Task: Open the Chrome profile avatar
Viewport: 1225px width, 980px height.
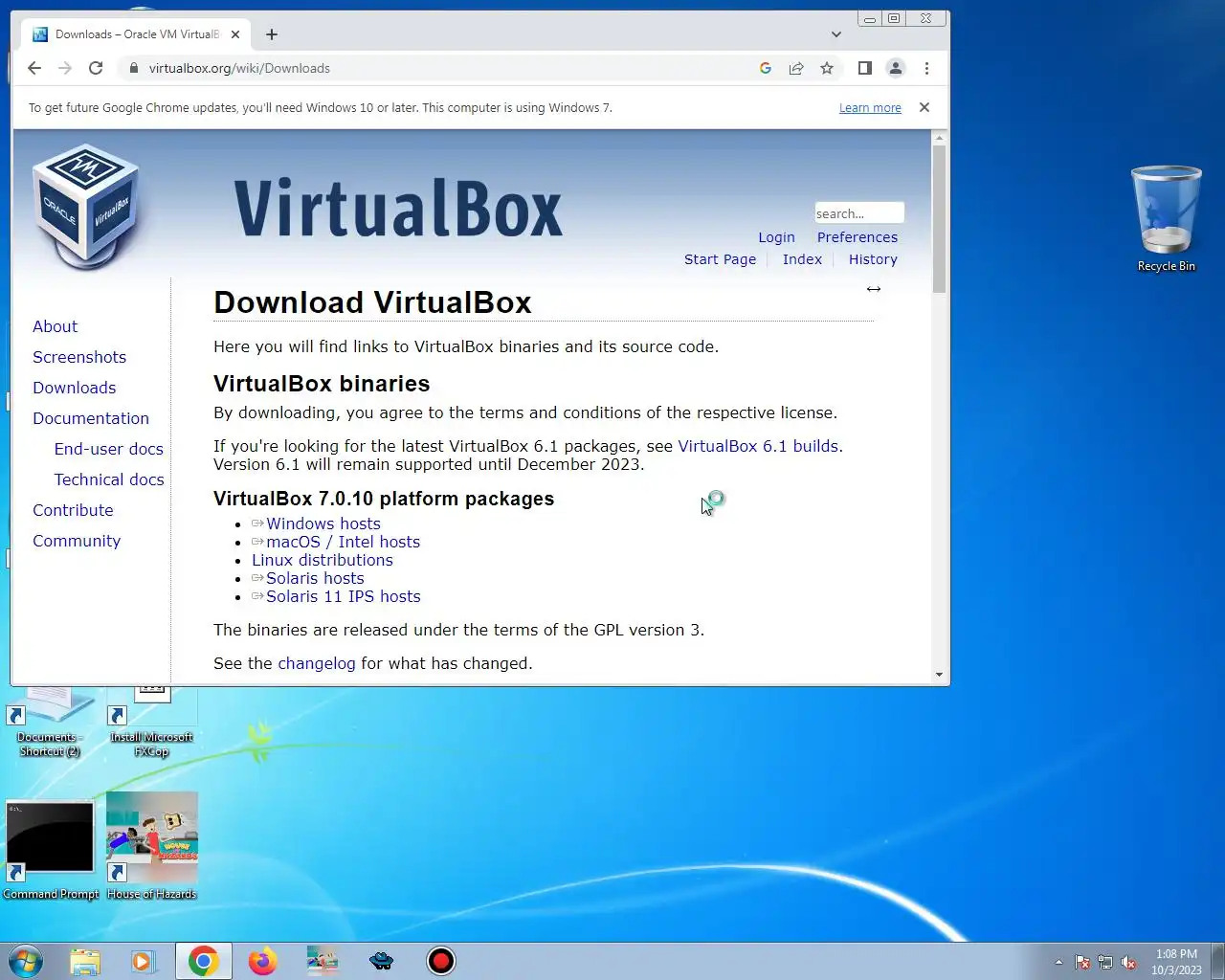Action: pyautogui.click(x=896, y=68)
